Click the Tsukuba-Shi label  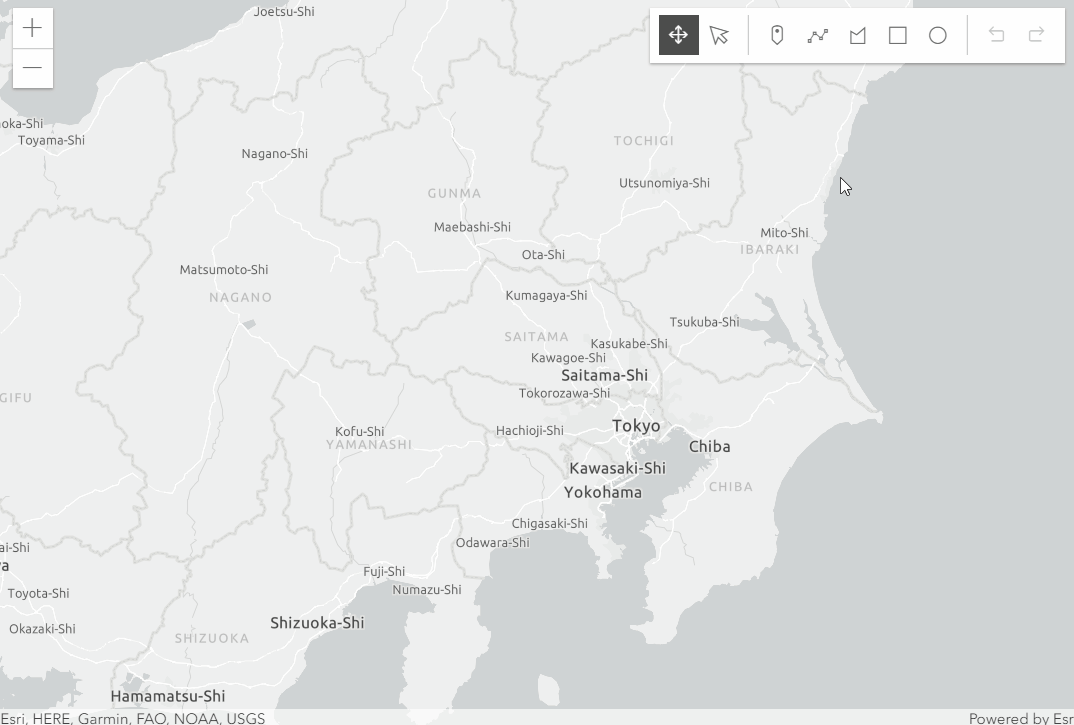click(704, 322)
